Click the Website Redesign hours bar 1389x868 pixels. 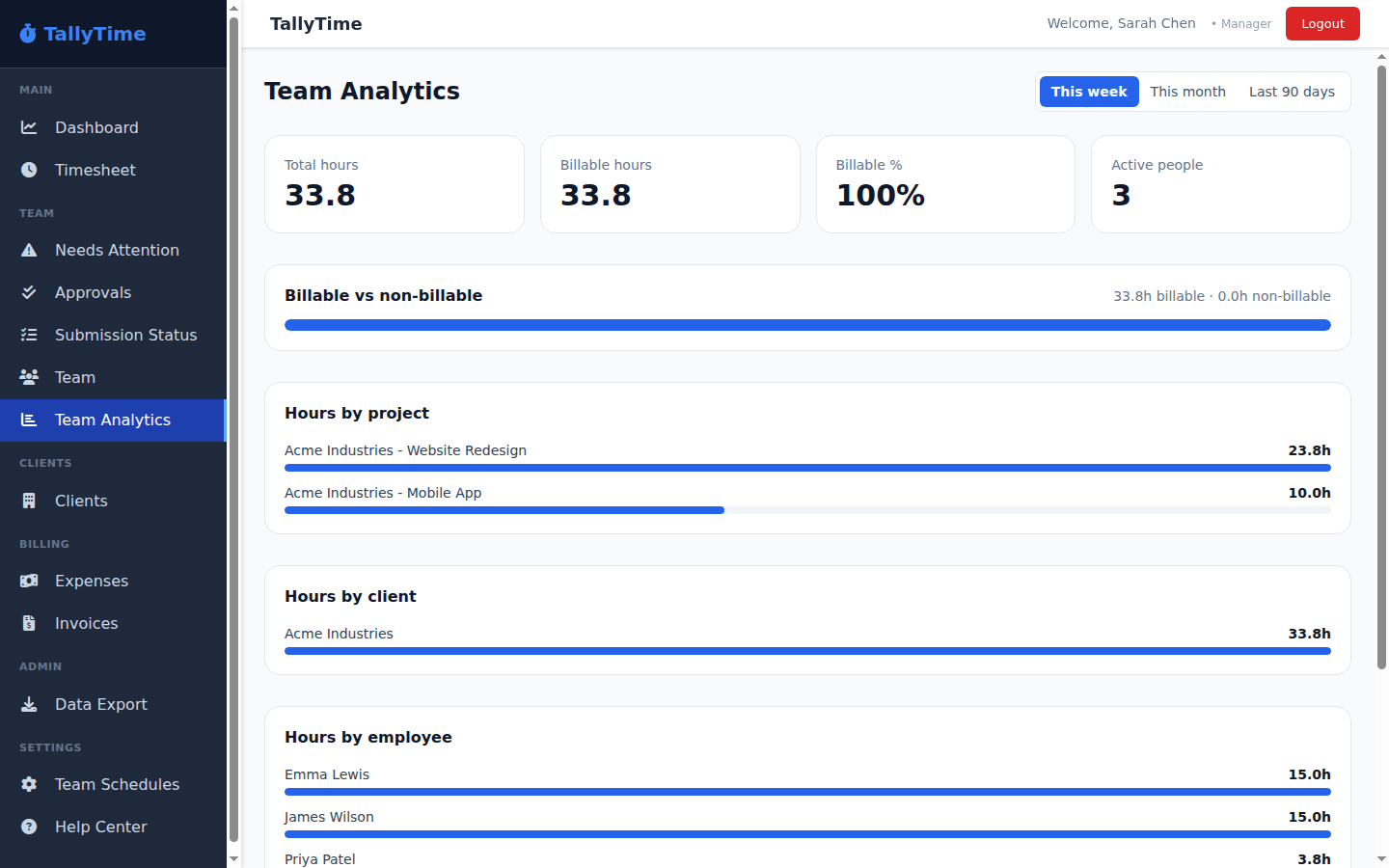[807, 468]
